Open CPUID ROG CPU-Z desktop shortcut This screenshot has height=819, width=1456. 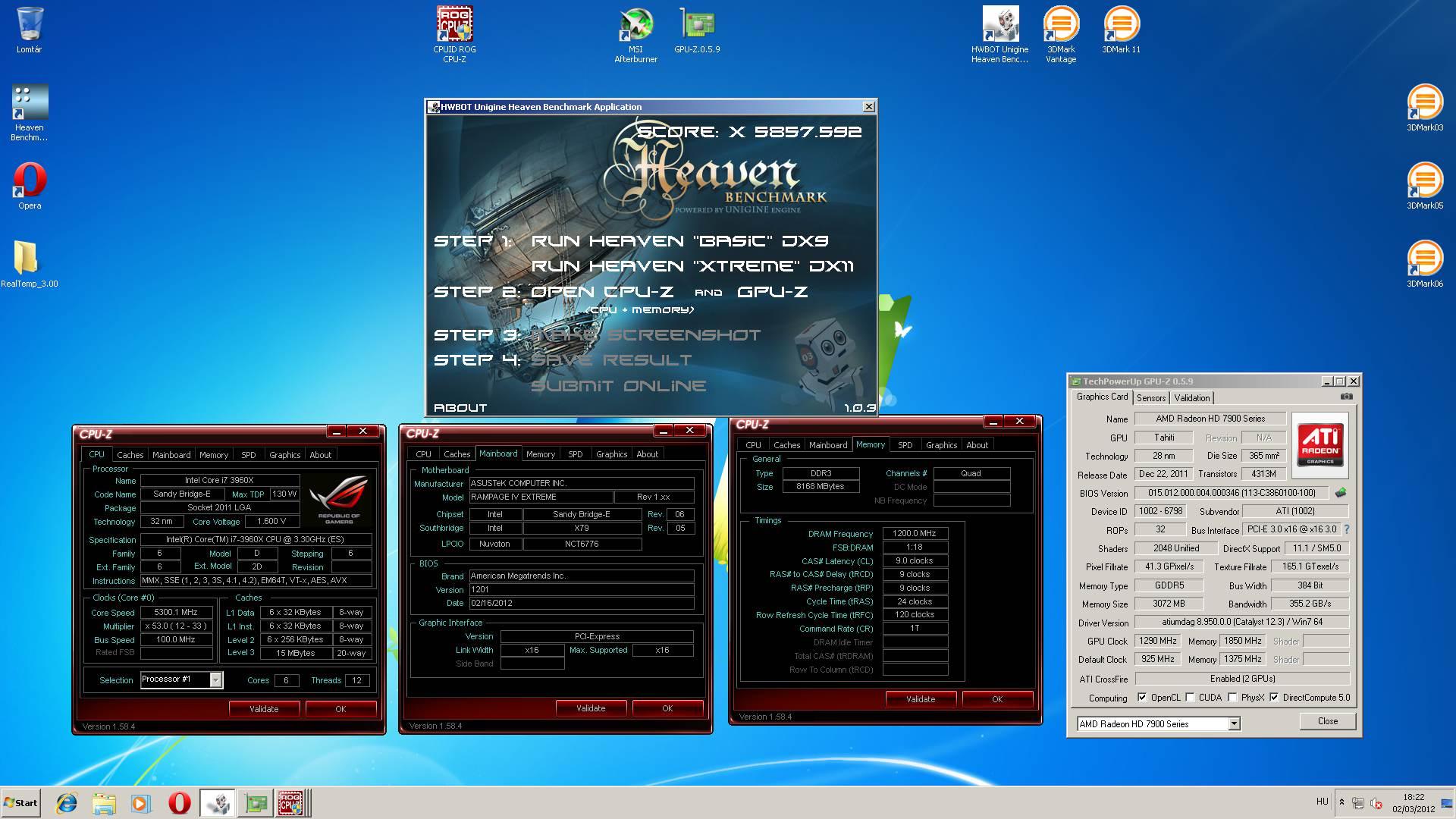[x=454, y=34]
